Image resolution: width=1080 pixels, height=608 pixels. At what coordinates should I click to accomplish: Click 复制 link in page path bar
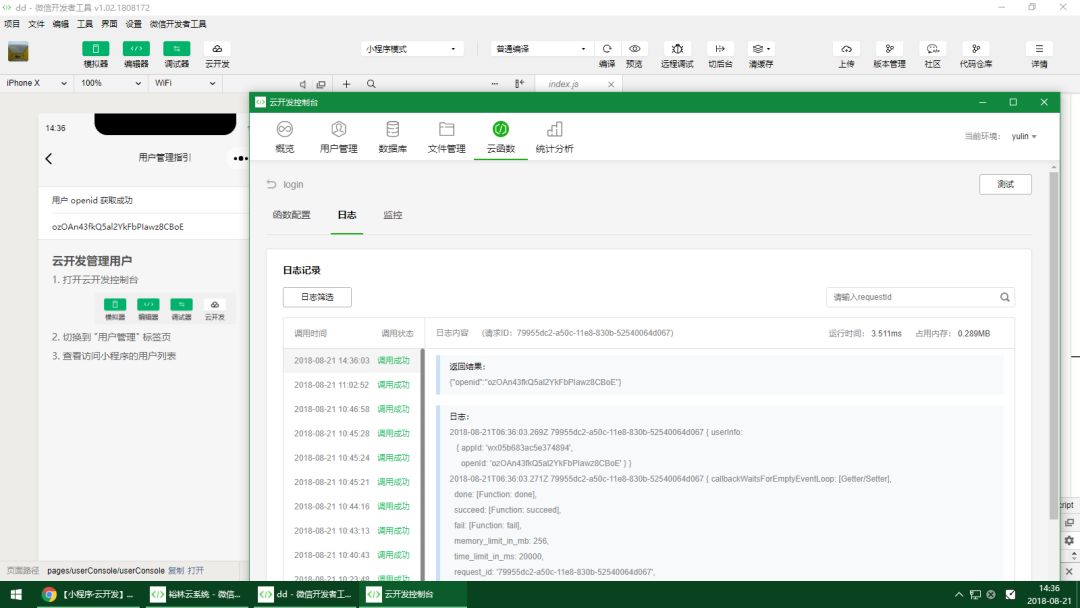176,571
